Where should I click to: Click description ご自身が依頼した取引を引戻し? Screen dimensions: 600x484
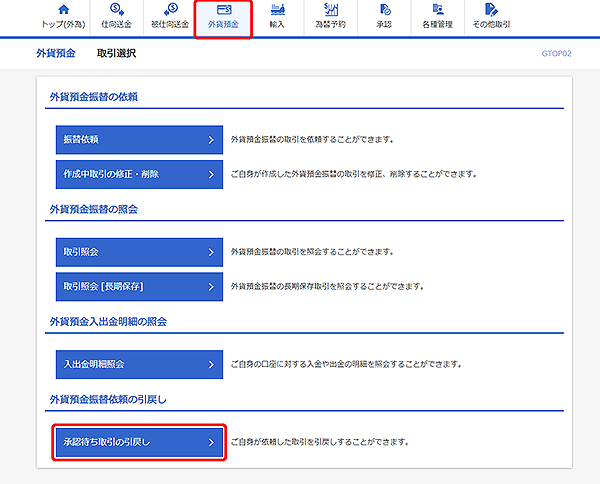(320, 442)
